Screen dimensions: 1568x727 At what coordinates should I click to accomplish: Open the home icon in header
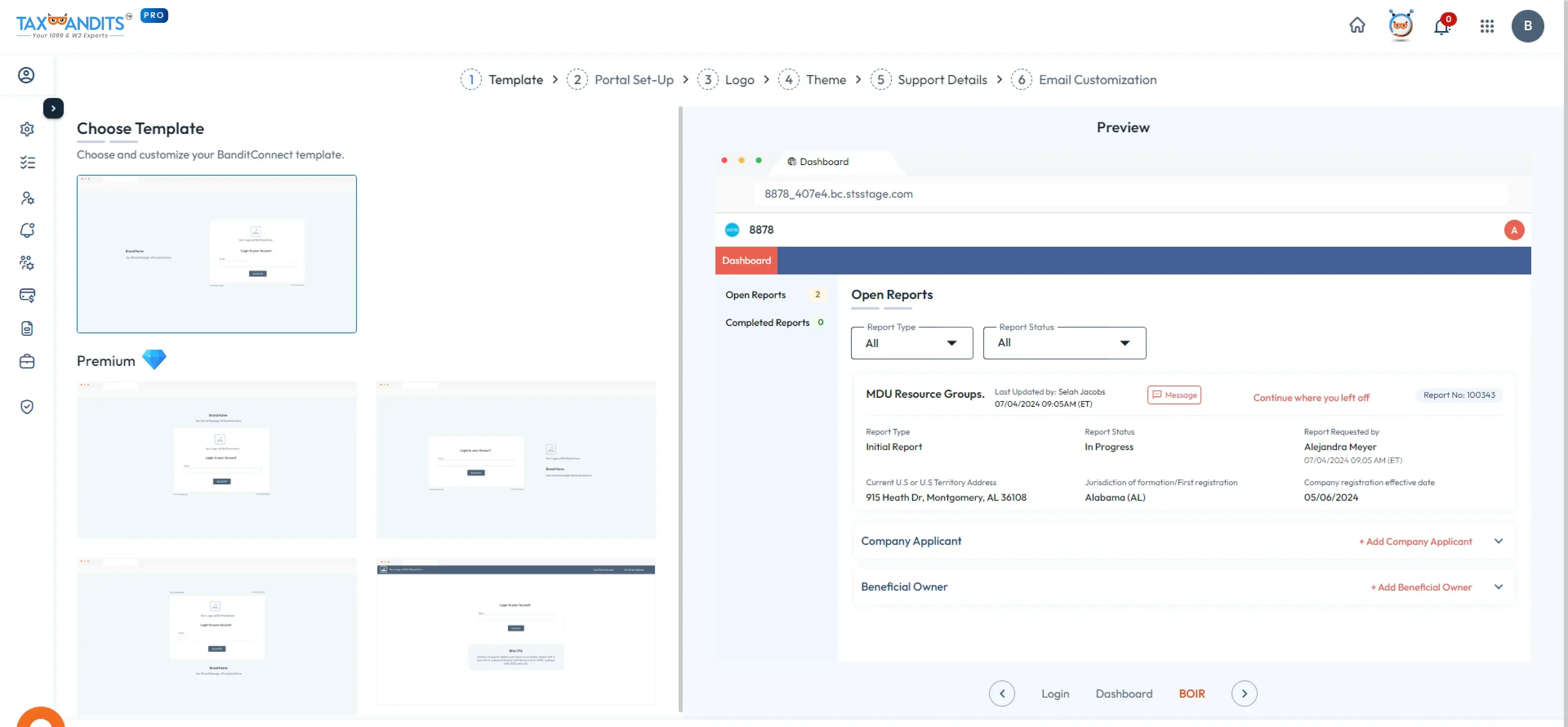tap(1357, 26)
